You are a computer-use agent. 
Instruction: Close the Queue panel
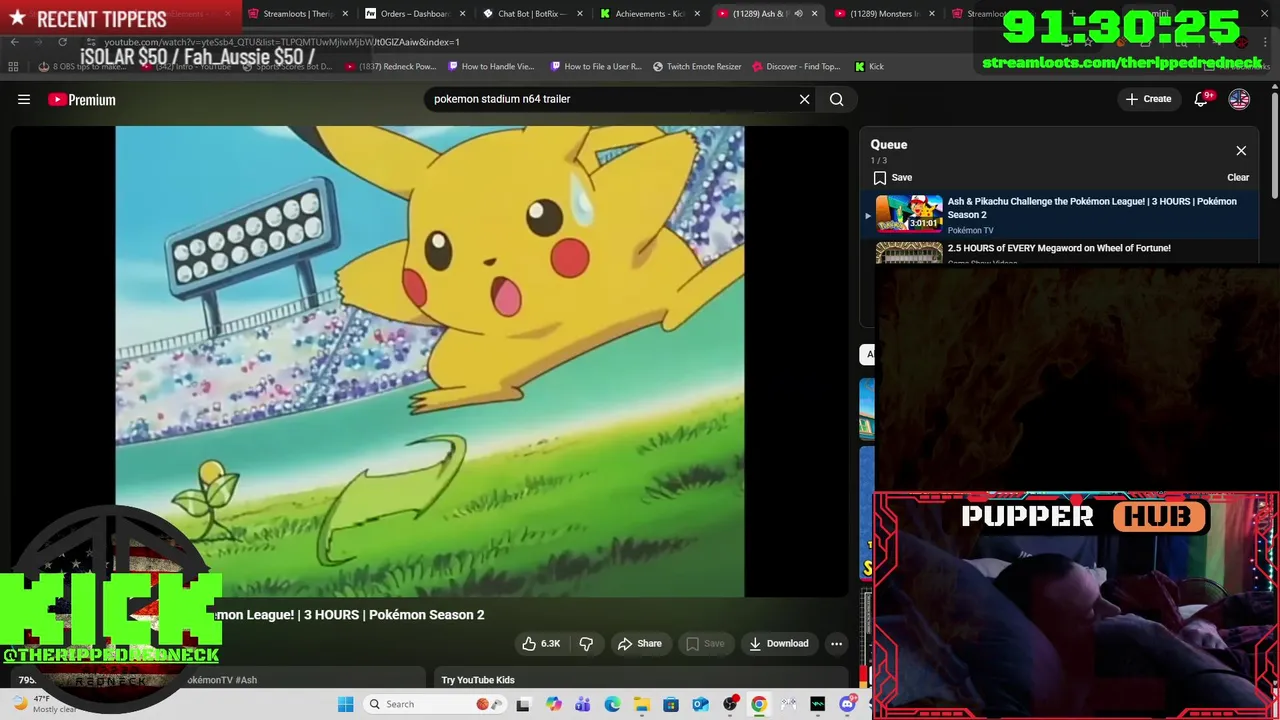click(1241, 151)
